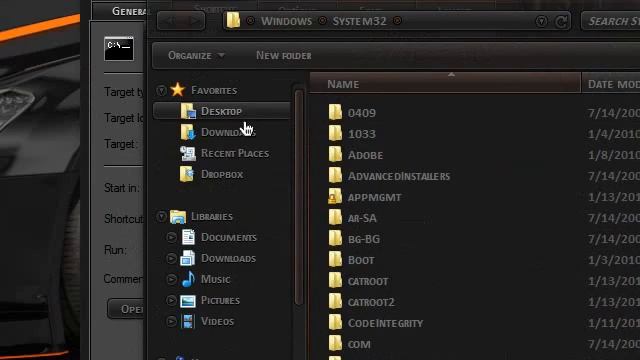This screenshot has height=360, width=640.
Task: Click the Adobe folder icon
Action: click(335, 154)
